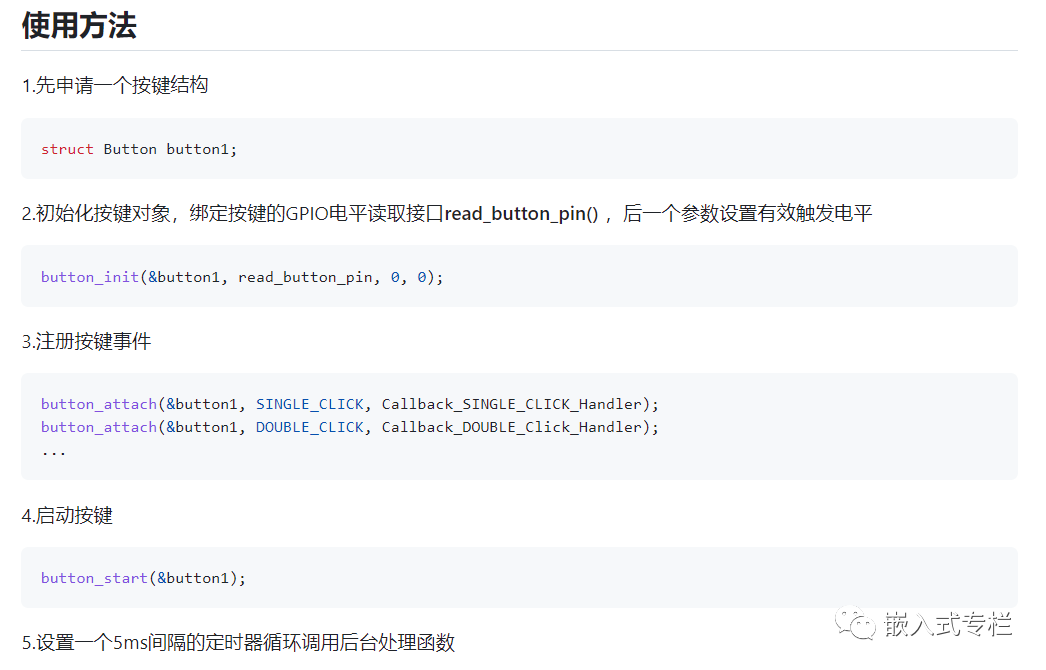Select the &button1 argument in button_start call
Image resolution: width=1046 pixels, height=670 pixels.
[193, 578]
